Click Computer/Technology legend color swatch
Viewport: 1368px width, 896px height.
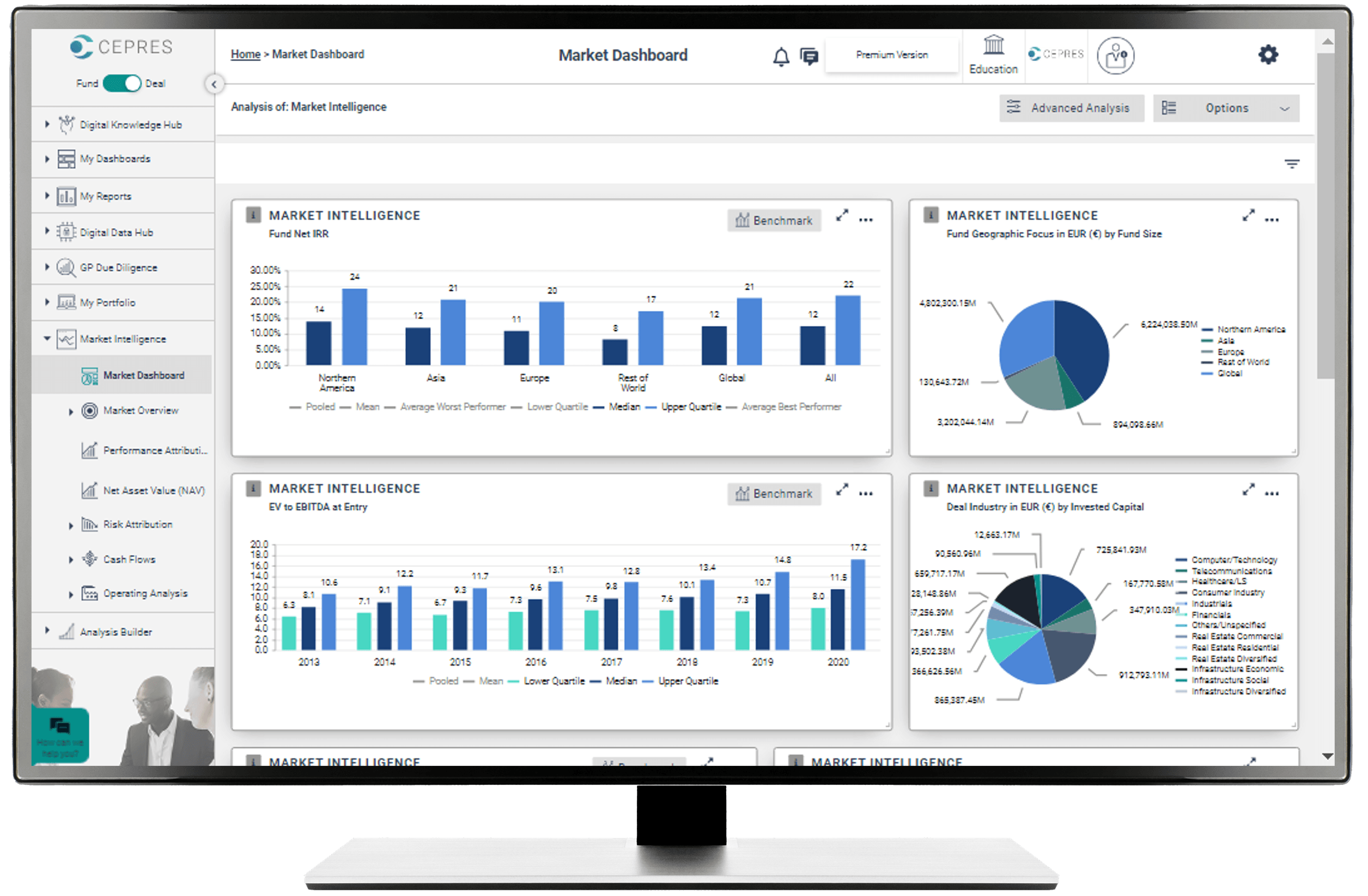coord(1181,560)
